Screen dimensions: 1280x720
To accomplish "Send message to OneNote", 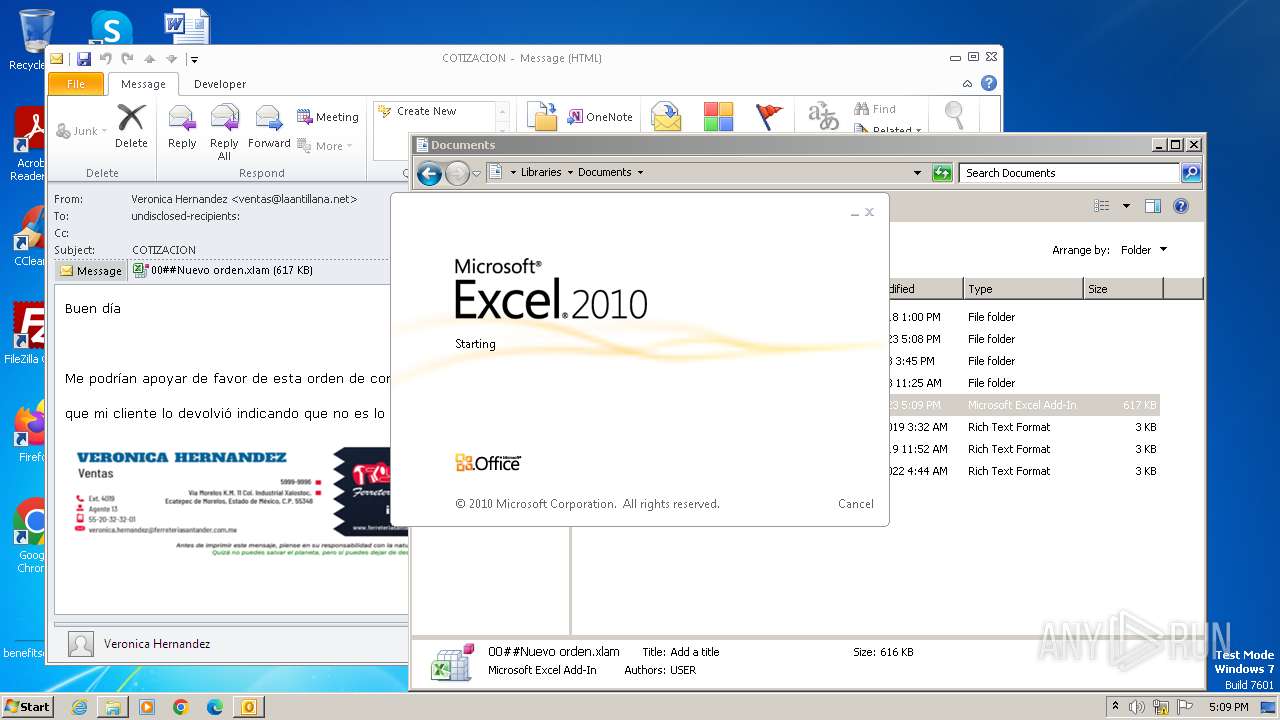I will [600, 117].
